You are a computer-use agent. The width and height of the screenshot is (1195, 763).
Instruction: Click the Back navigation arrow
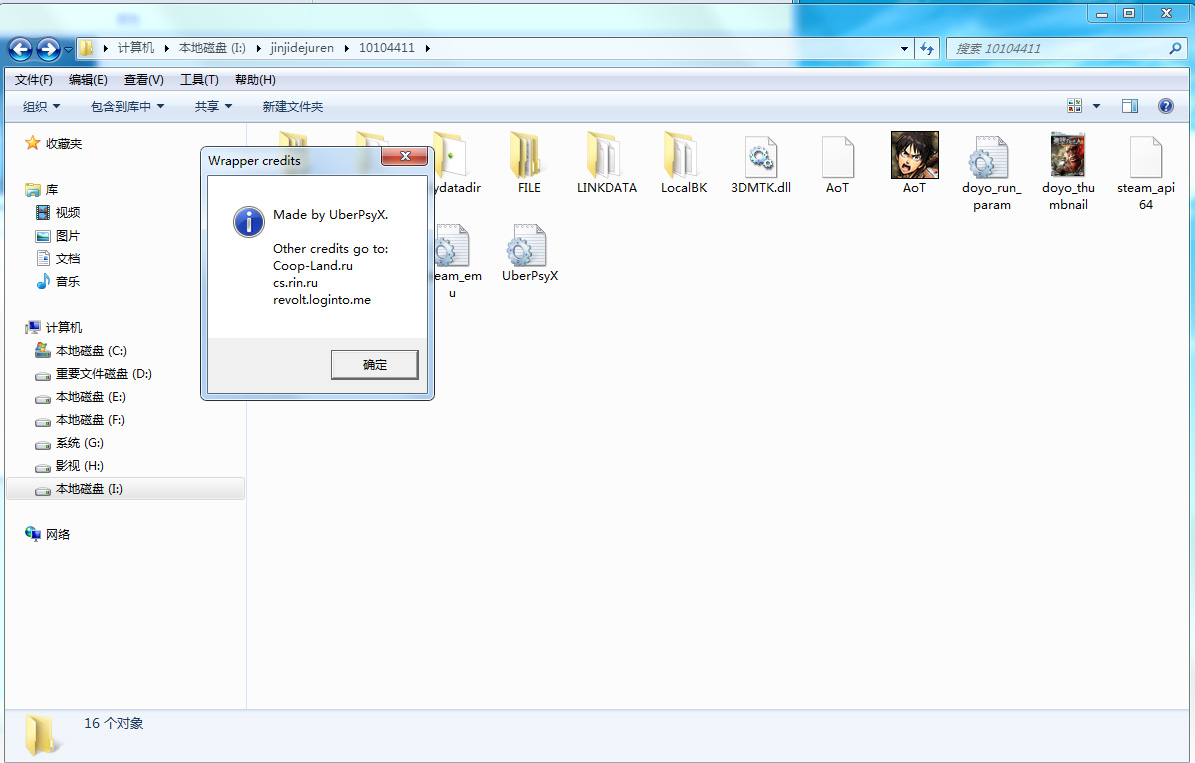tap(21, 50)
